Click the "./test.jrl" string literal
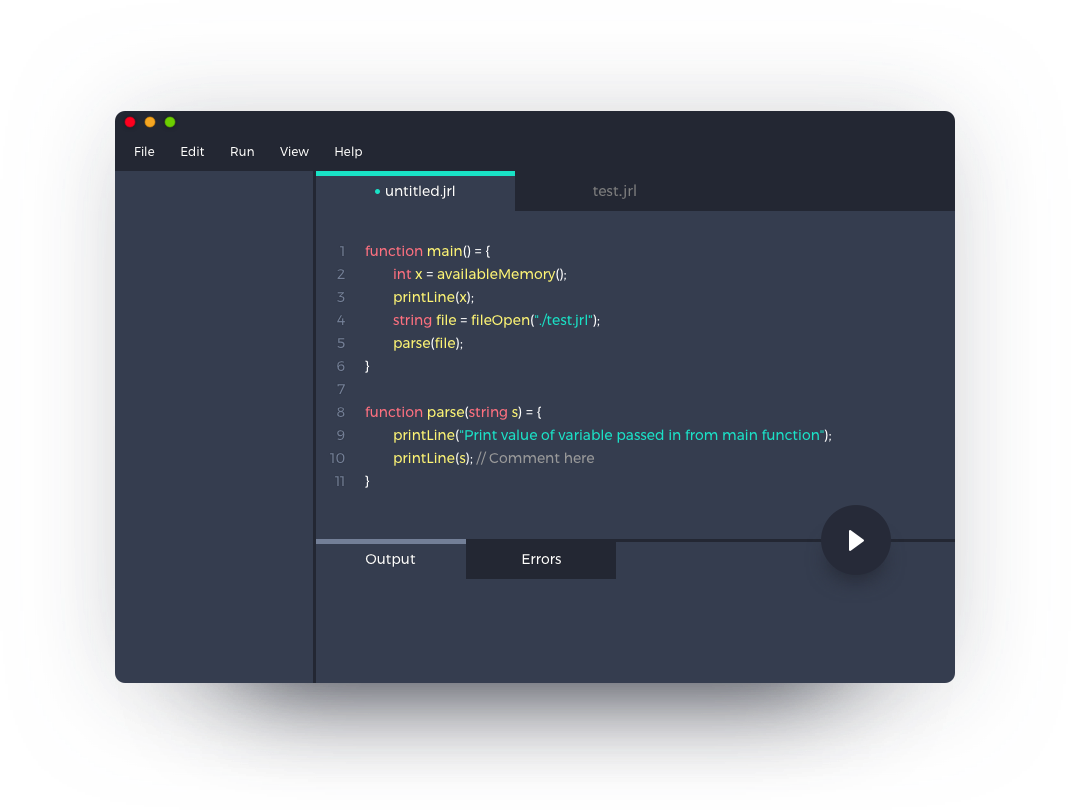Image resolution: width=1071 pixels, height=810 pixels. tap(564, 320)
